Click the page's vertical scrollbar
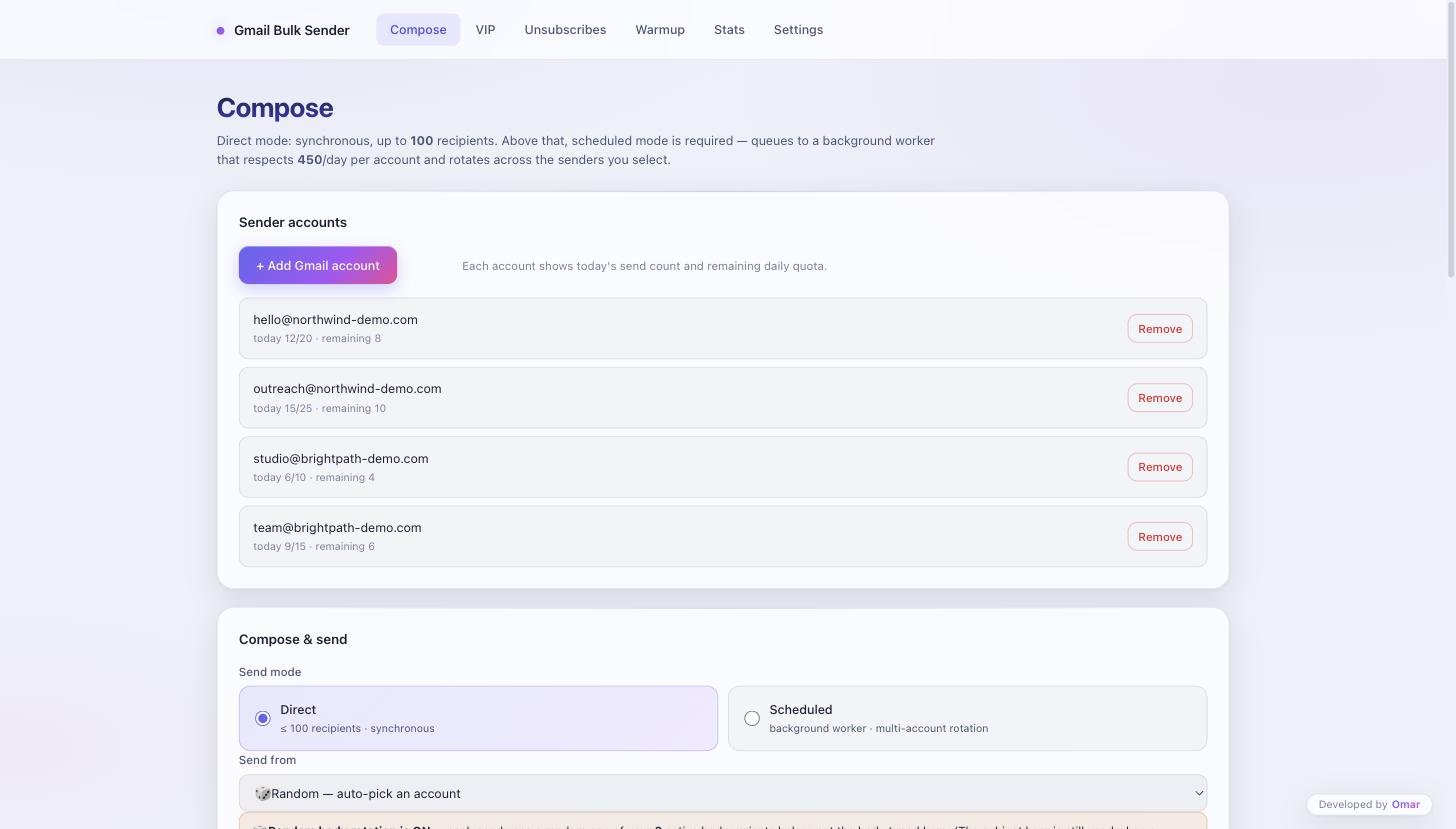Screen dimensions: 1456x829 tap(1451, 140)
